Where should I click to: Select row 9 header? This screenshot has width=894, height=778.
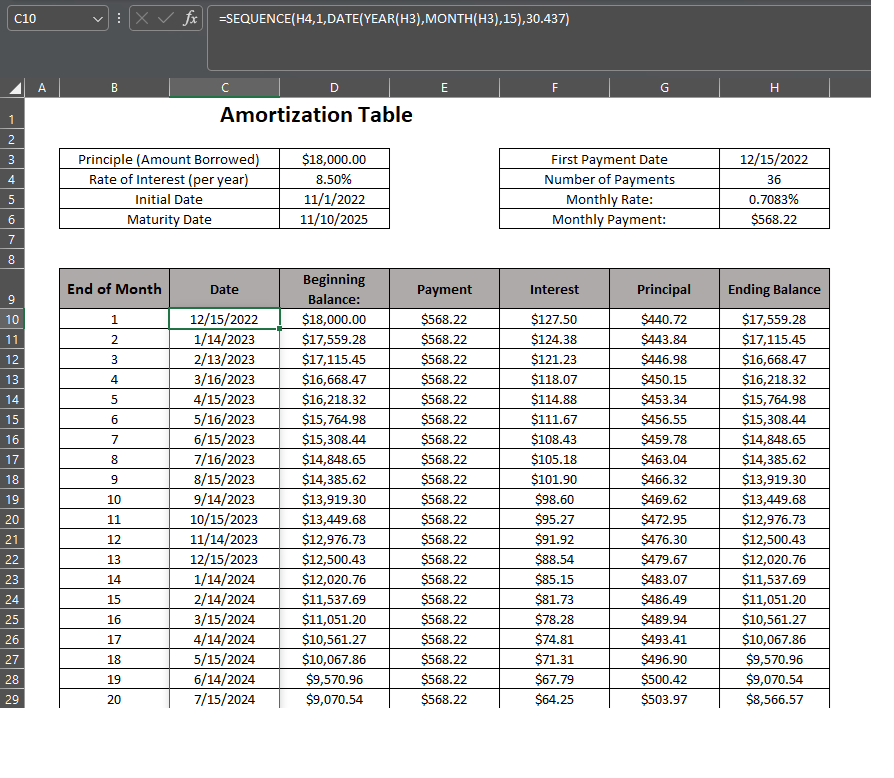tap(12, 289)
